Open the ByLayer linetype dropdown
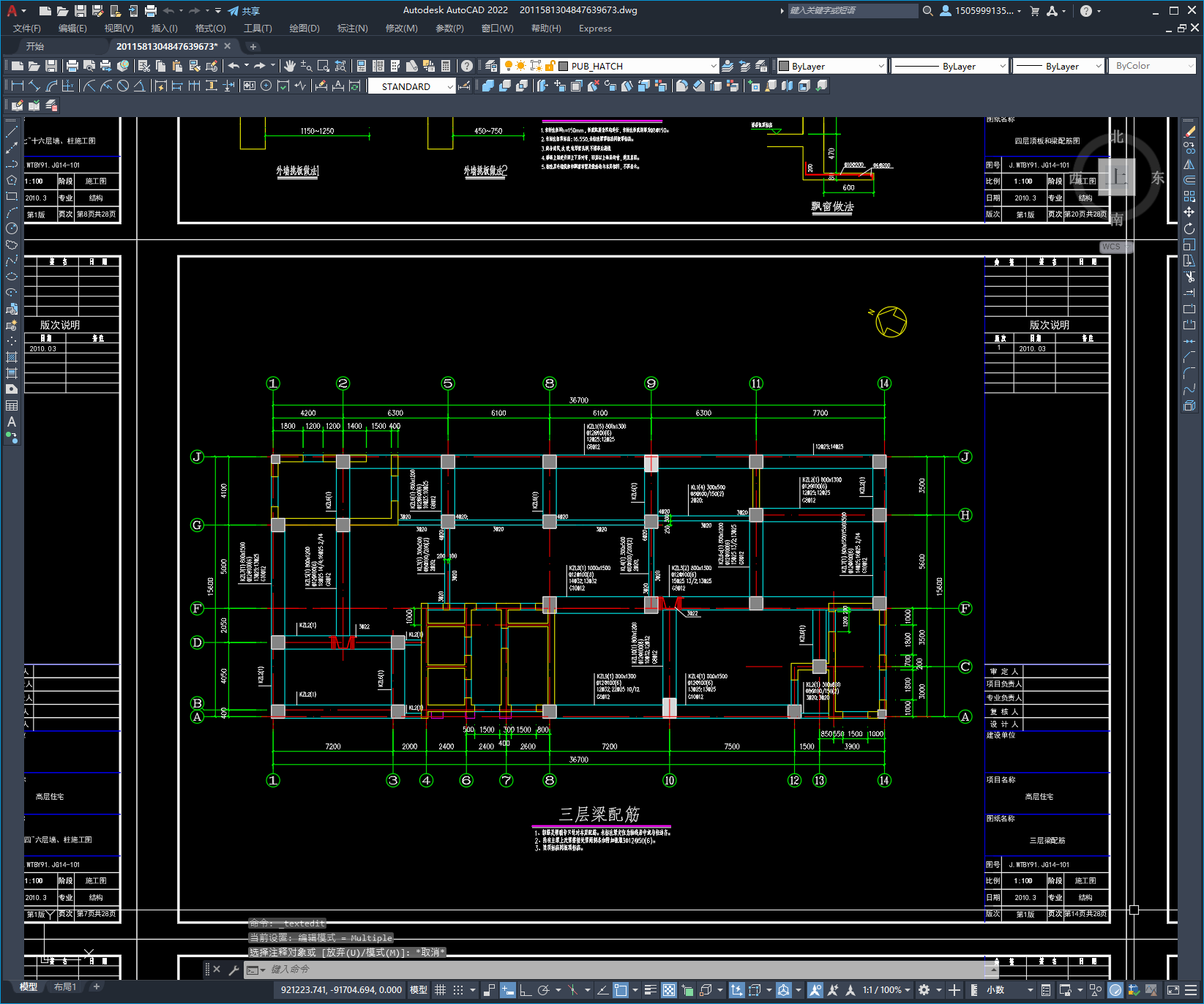This screenshot has width=1204, height=1004. tap(1003, 66)
